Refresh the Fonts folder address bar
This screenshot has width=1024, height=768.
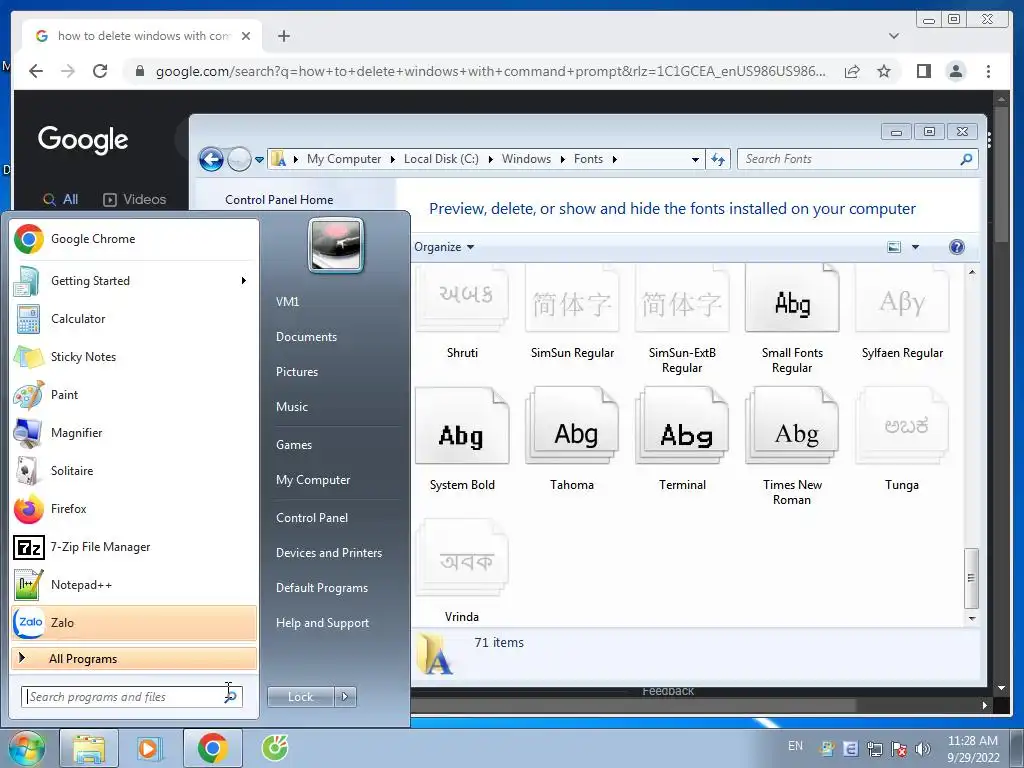718,159
